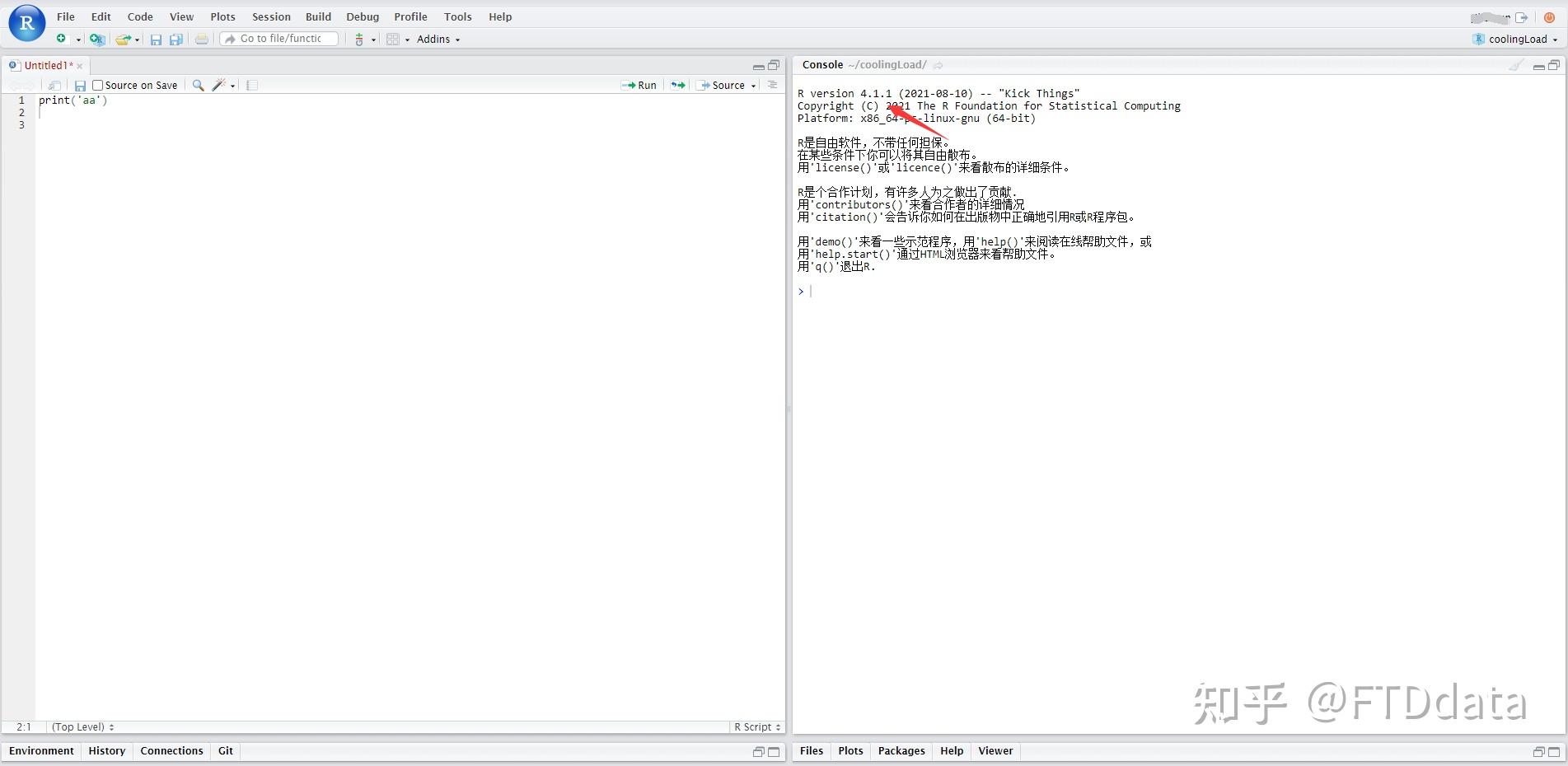The image size is (1568, 766).
Task: Show document outline in the editor
Action: click(x=772, y=85)
